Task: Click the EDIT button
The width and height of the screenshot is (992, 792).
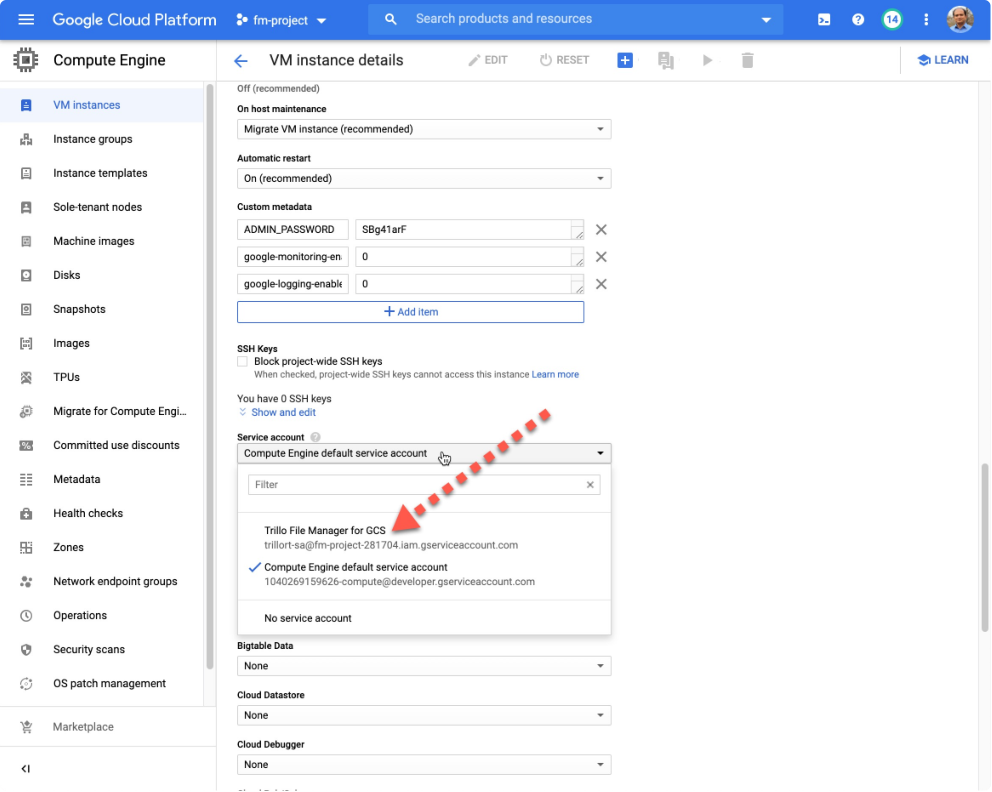Action: click(488, 60)
